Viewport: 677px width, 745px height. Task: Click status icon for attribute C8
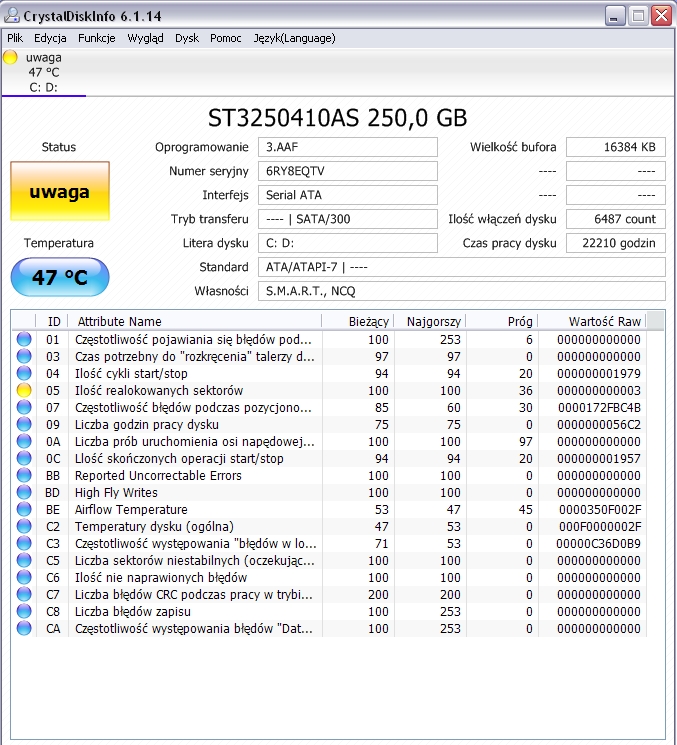[24, 611]
